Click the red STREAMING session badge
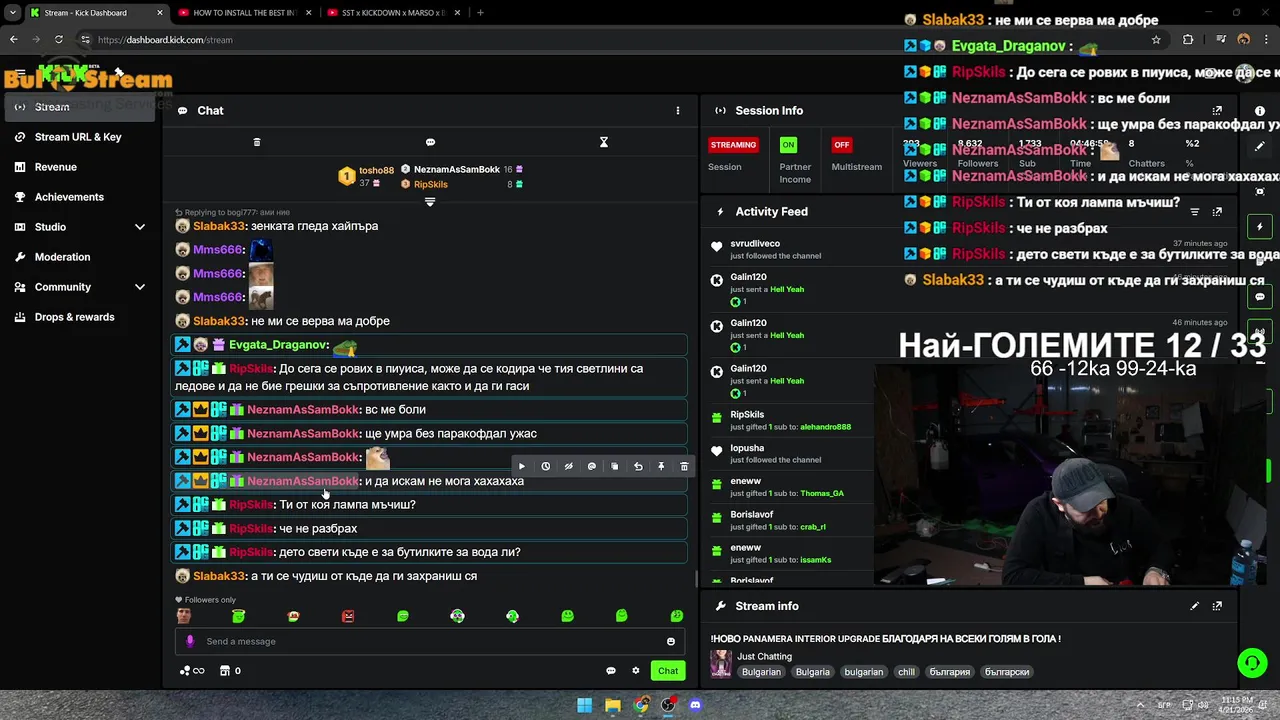The image size is (1280, 720). [733, 145]
